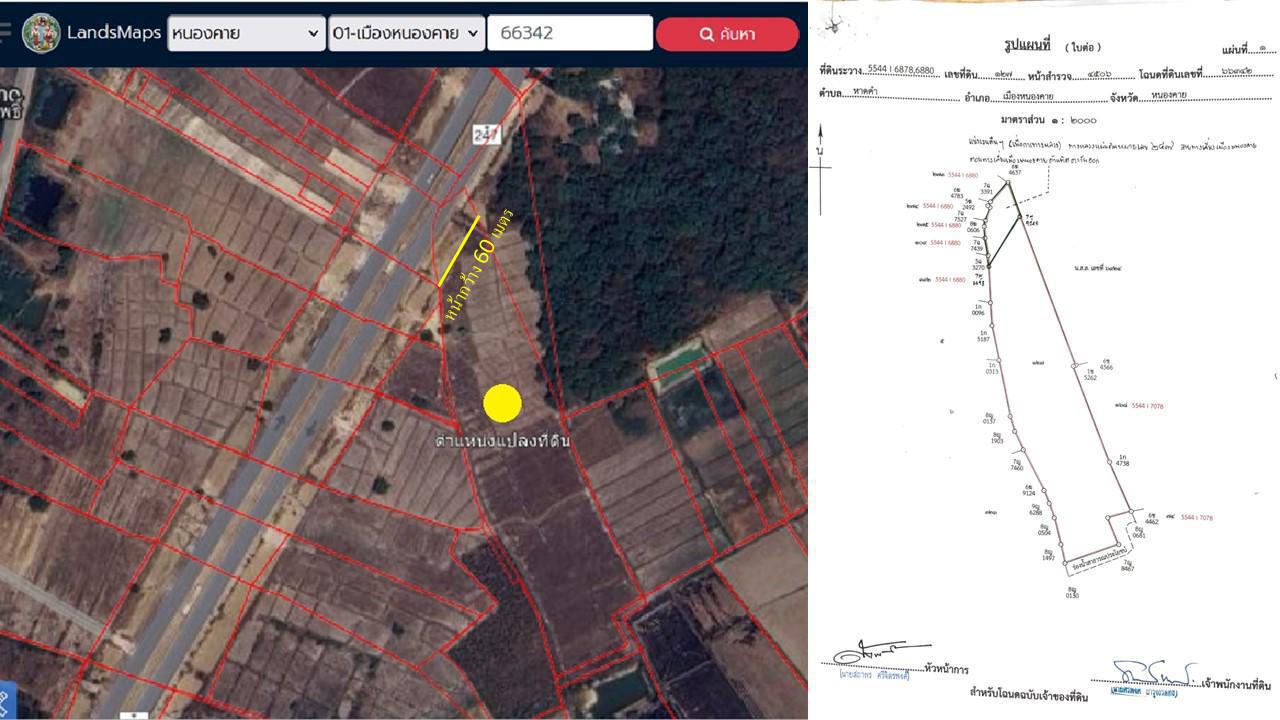Click the parcel number field showing 66342
This screenshot has width=1280, height=720.
point(569,33)
